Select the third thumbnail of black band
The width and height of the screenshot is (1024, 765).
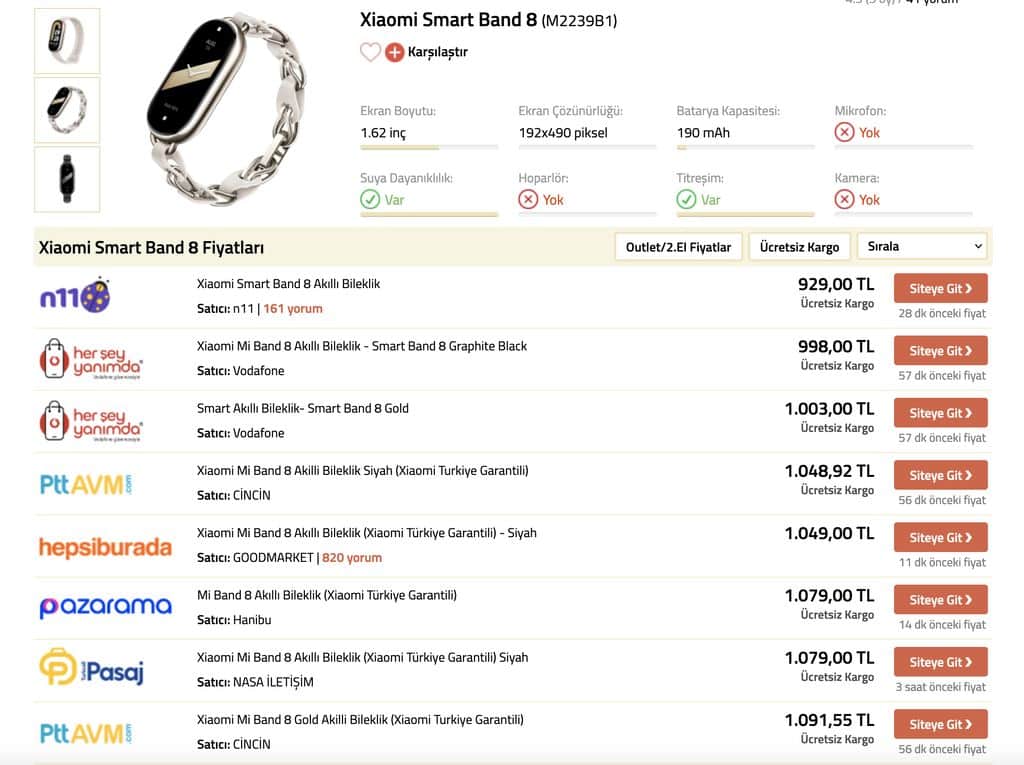[67, 179]
